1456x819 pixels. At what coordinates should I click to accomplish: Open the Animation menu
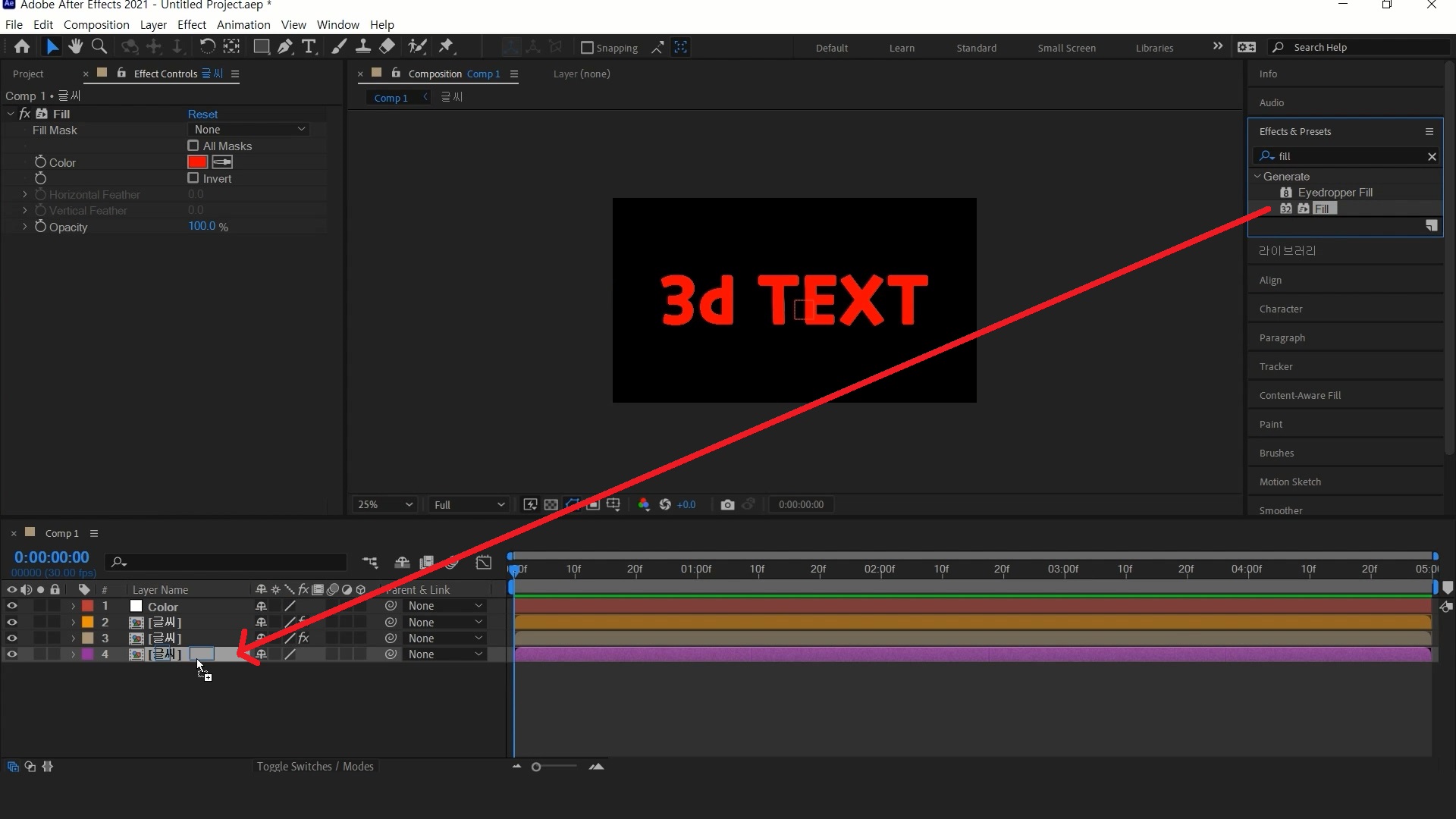tap(243, 25)
